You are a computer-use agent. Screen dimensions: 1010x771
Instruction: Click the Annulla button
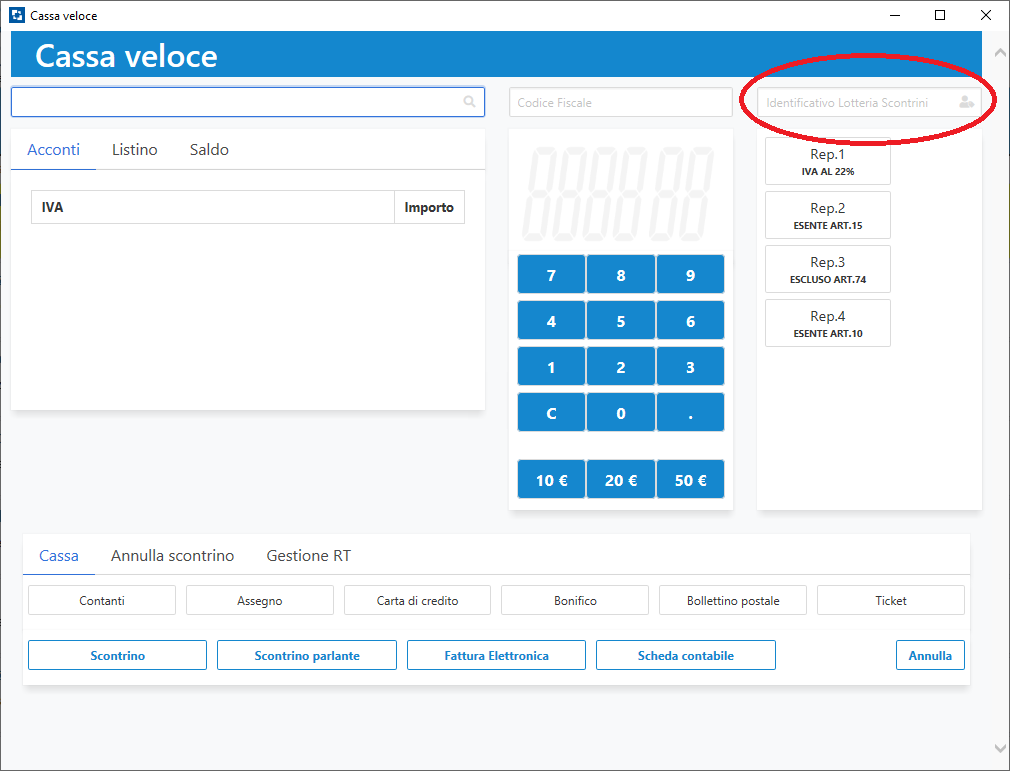click(930, 656)
